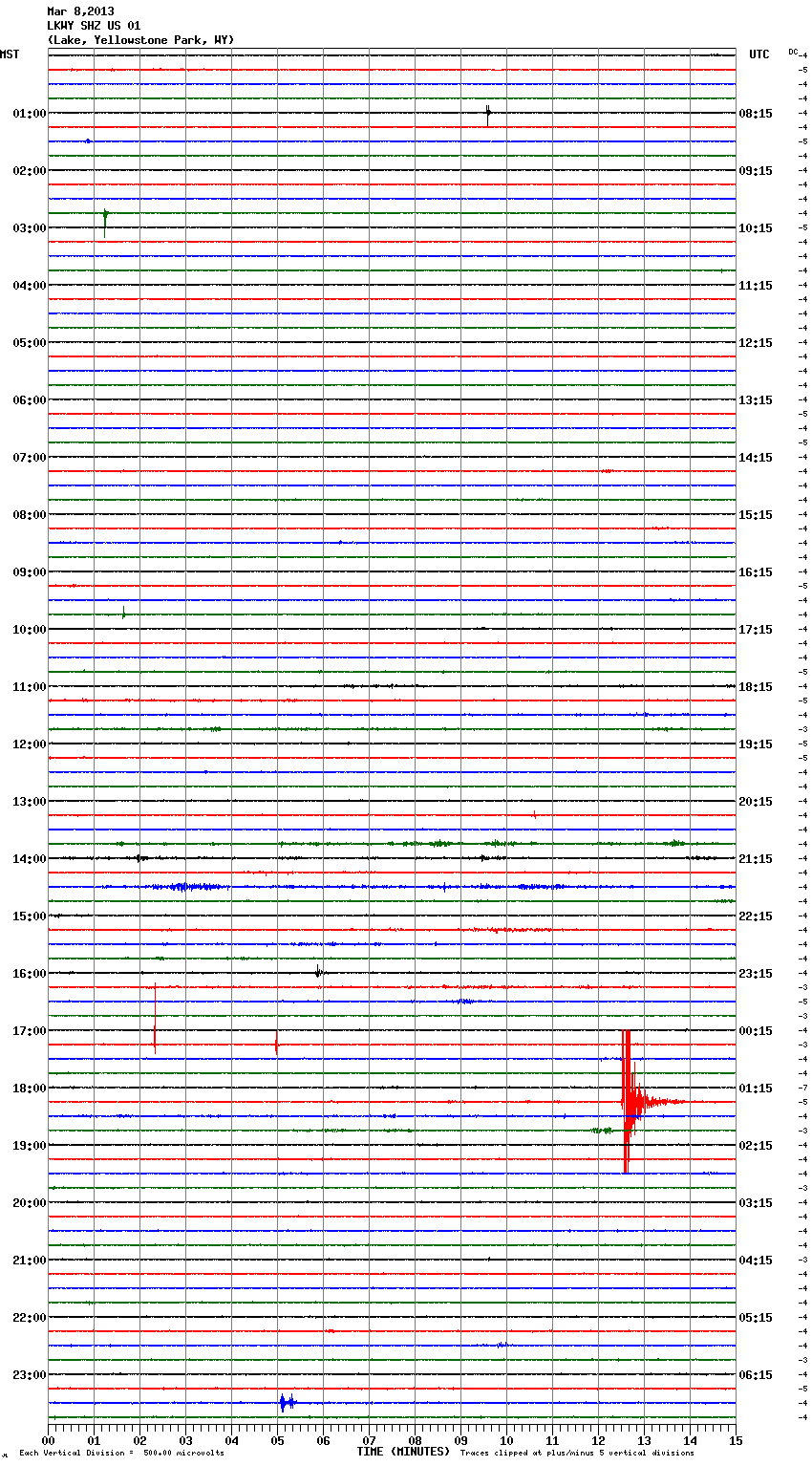
Task: Click the black spike on the 16:00 trace
Action: [x=319, y=972]
